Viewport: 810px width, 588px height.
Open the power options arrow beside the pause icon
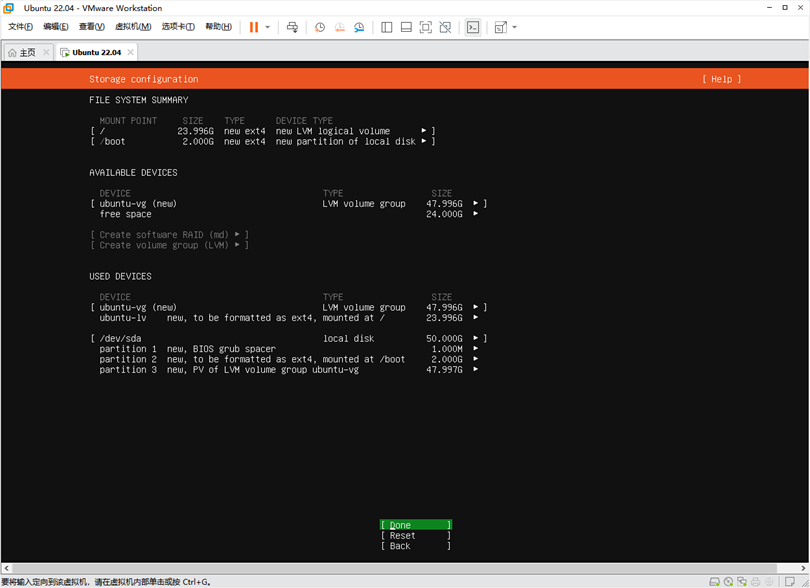click(268, 27)
